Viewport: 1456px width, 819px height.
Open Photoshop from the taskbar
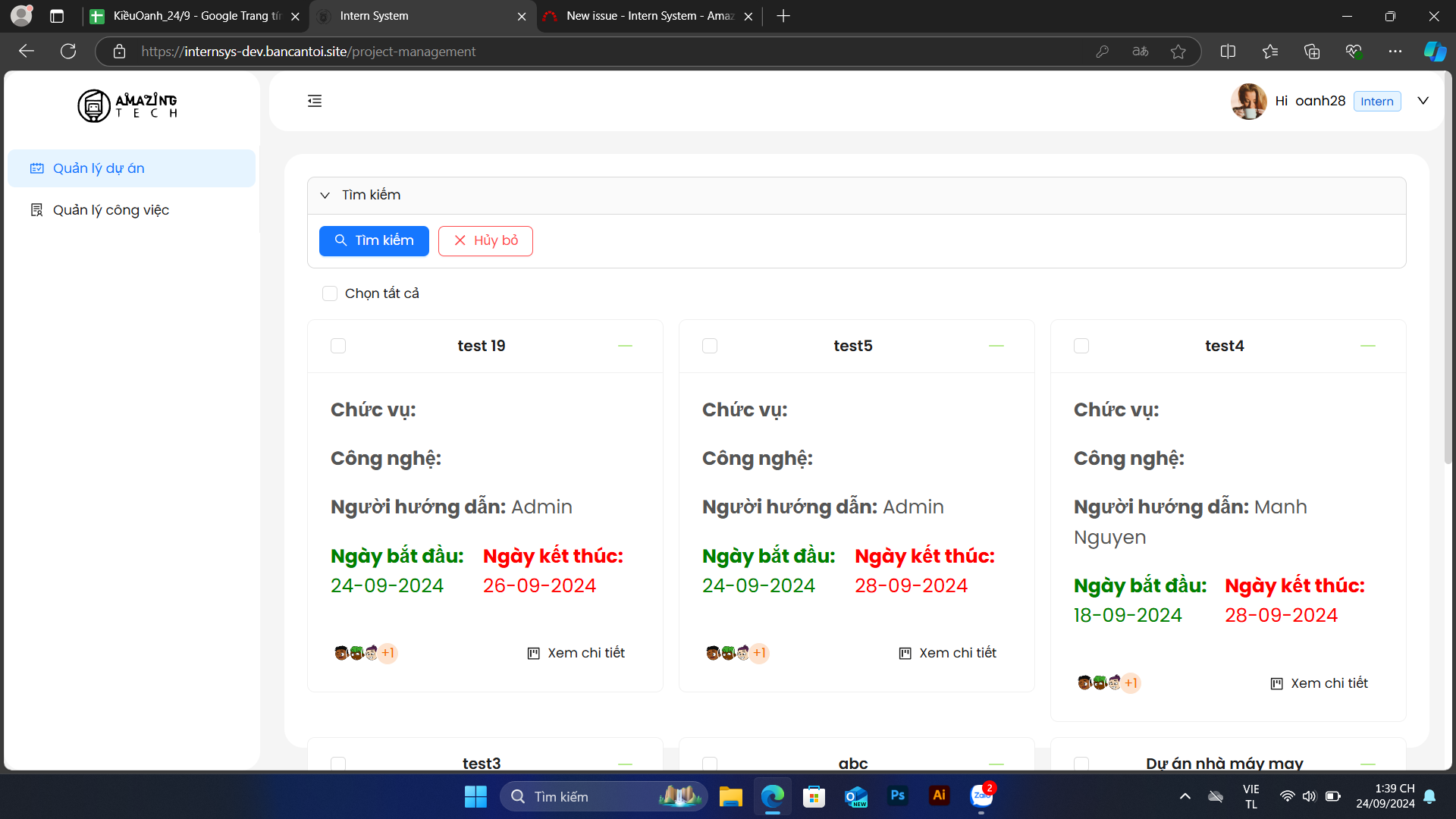[898, 795]
